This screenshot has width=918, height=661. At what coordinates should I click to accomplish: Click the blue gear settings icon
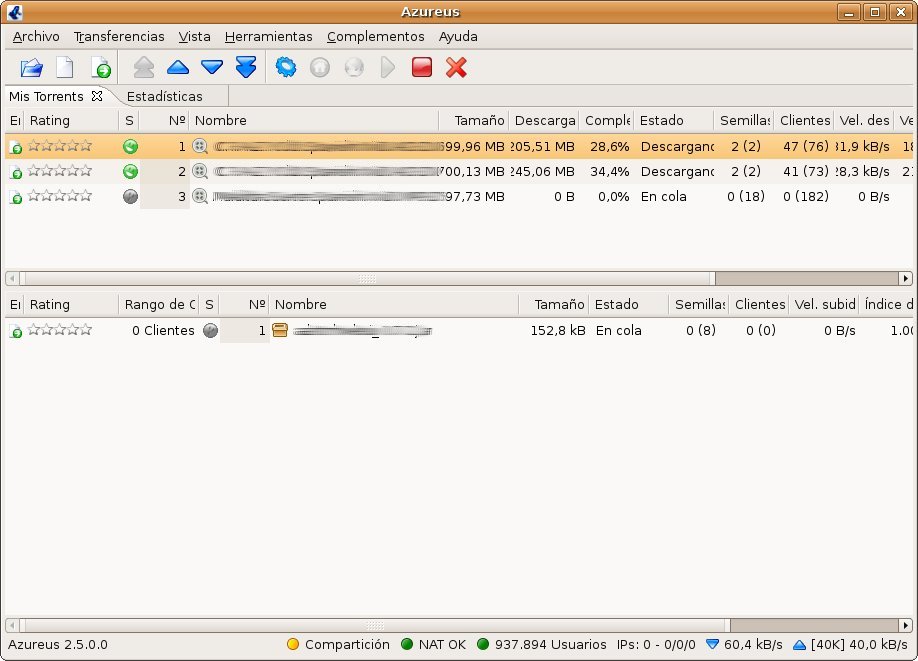click(286, 68)
